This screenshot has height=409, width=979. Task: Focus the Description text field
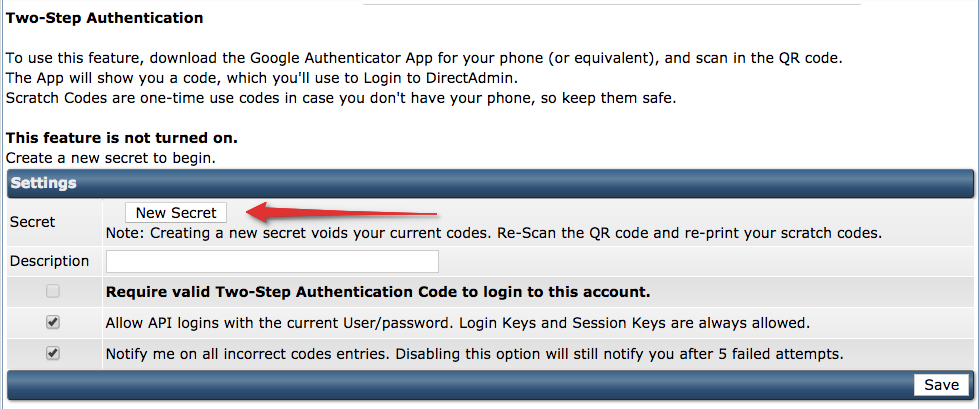coord(272,261)
